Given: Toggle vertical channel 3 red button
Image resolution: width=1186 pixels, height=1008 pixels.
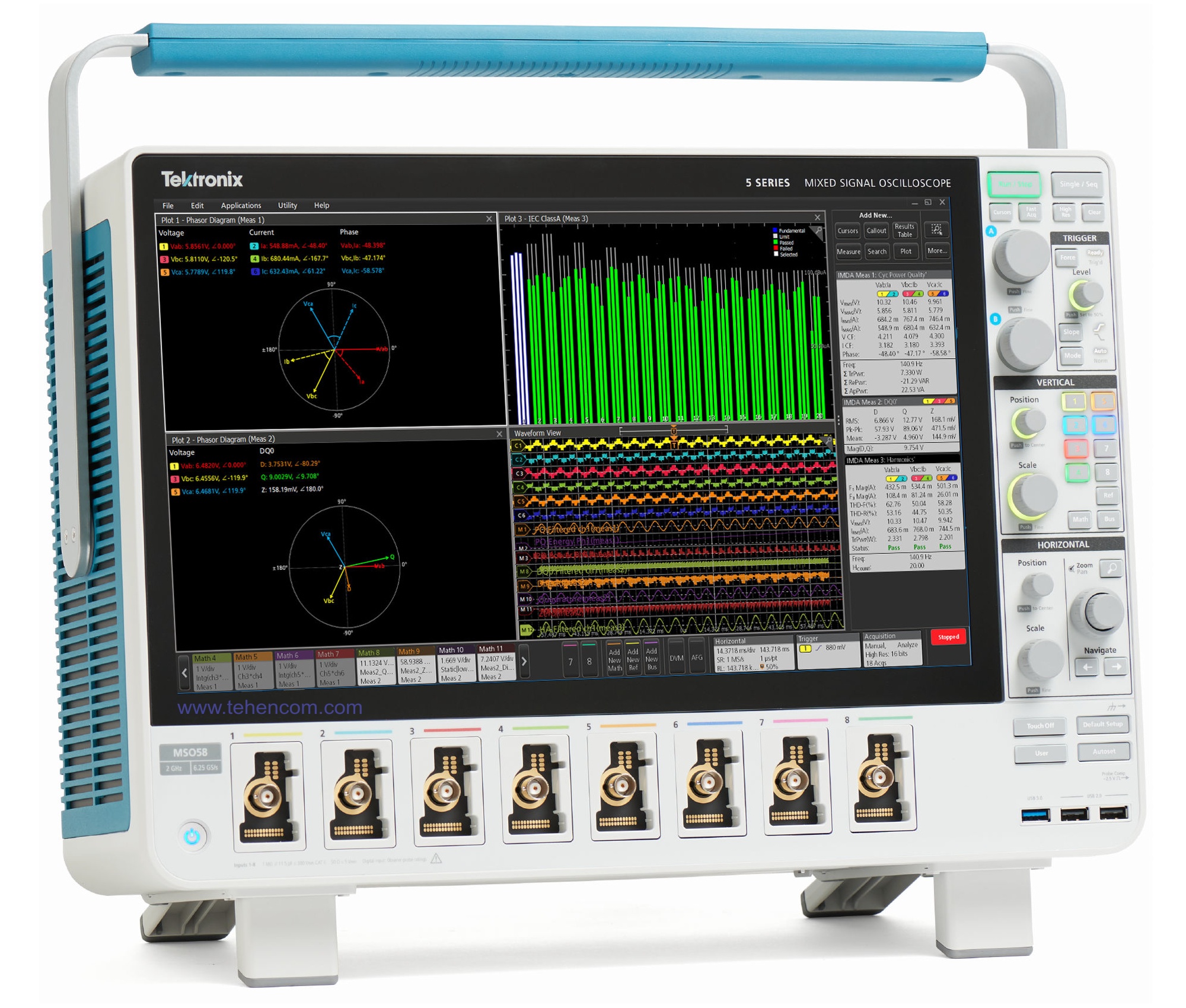Looking at the screenshot, I should 1075,449.
